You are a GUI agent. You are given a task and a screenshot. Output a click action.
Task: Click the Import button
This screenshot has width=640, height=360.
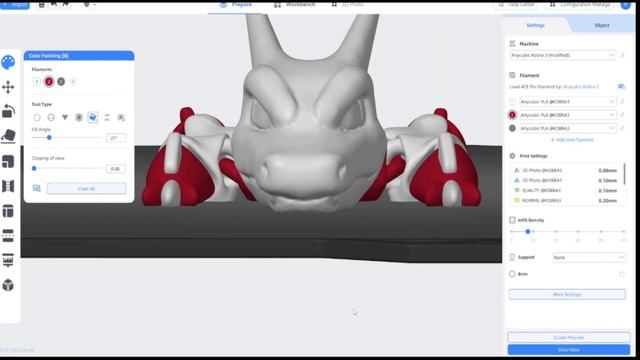tap(15, 5)
